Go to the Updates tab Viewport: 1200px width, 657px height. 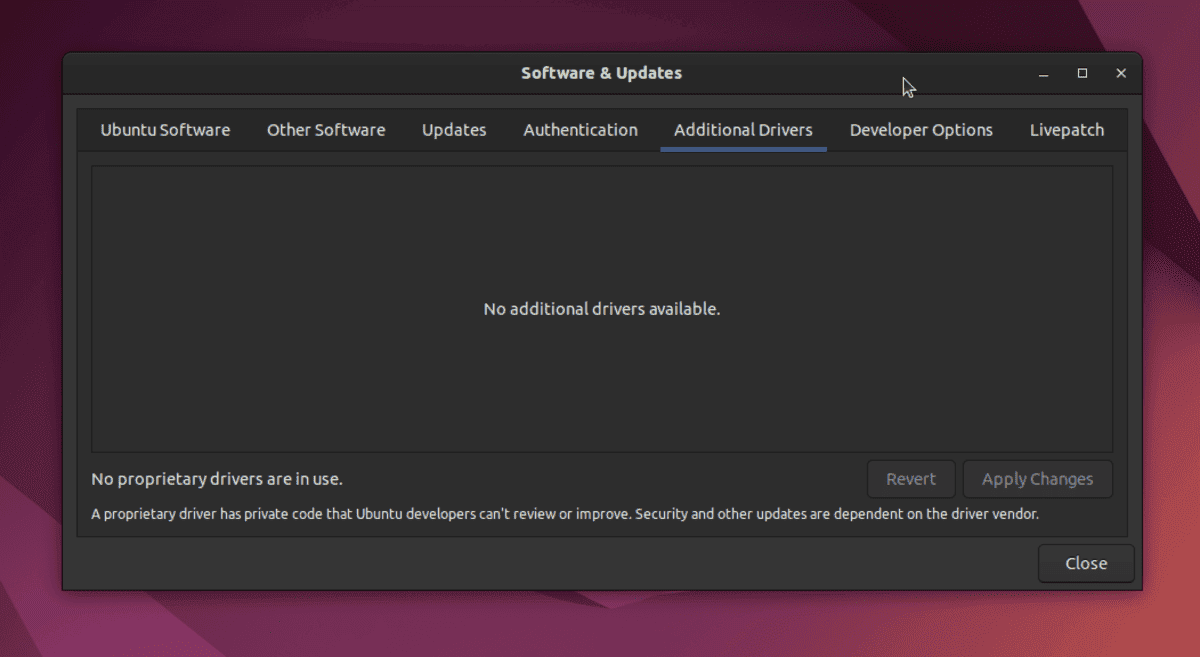[454, 130]
